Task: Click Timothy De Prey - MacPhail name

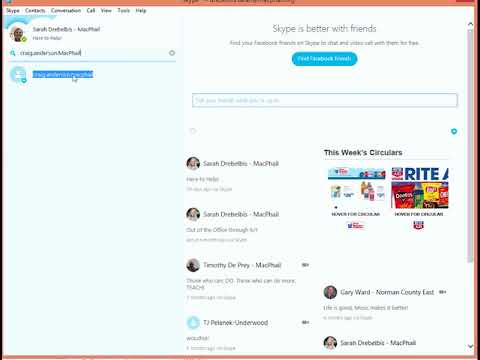Action: (x=242, y=265)
